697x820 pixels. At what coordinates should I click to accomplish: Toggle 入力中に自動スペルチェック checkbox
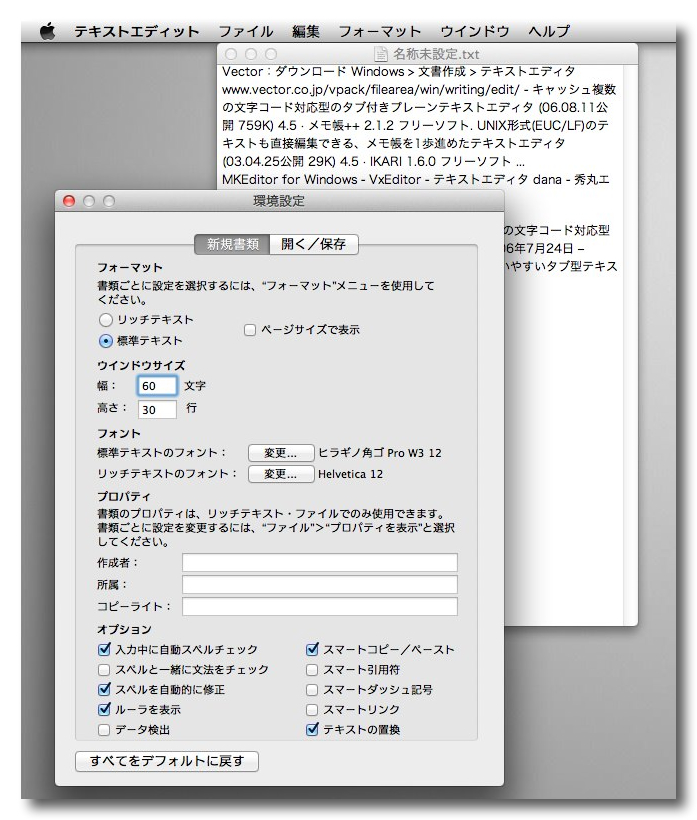coord(104,650)
